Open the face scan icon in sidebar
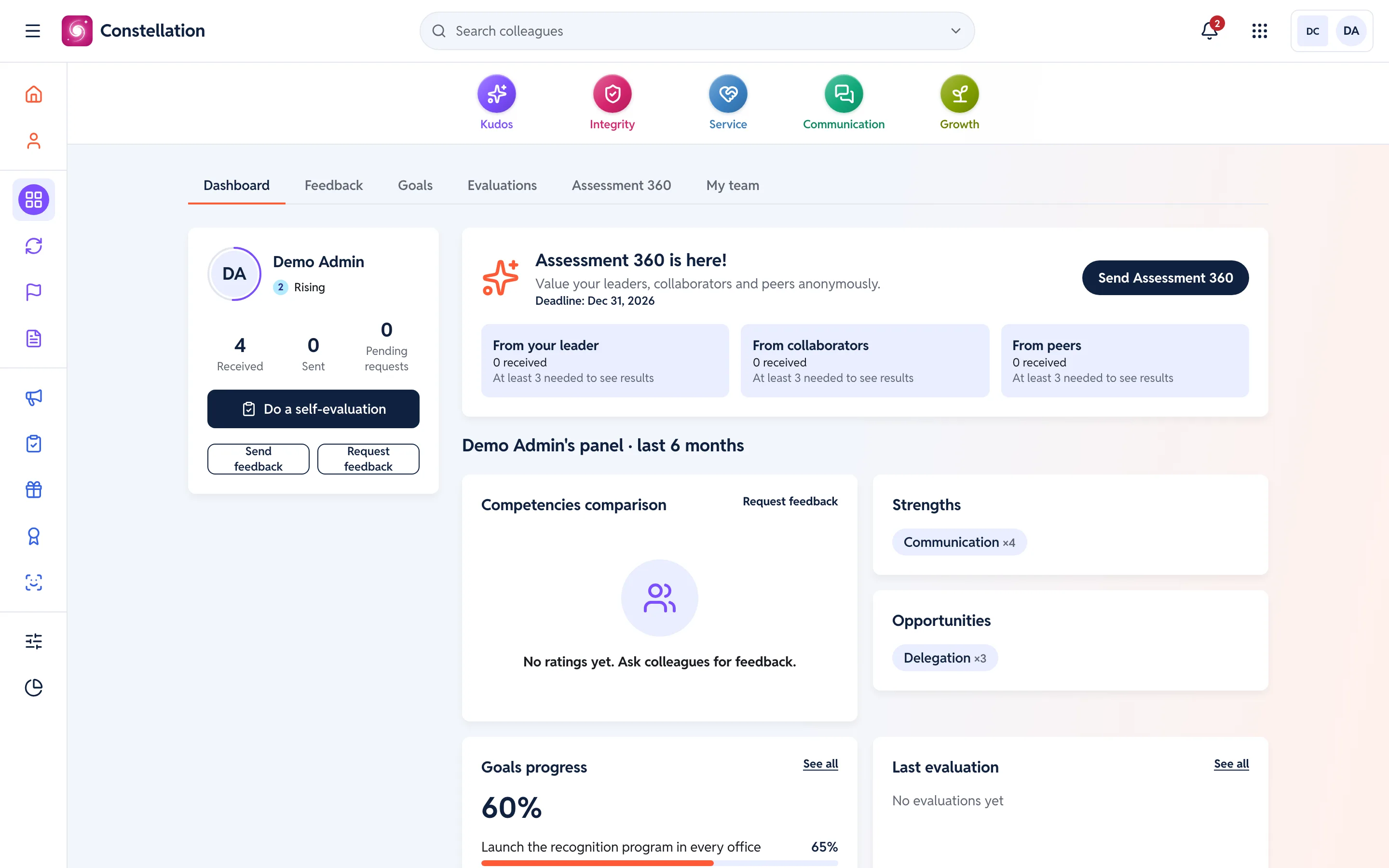The image size is (1389, 868). coord(34,583)
